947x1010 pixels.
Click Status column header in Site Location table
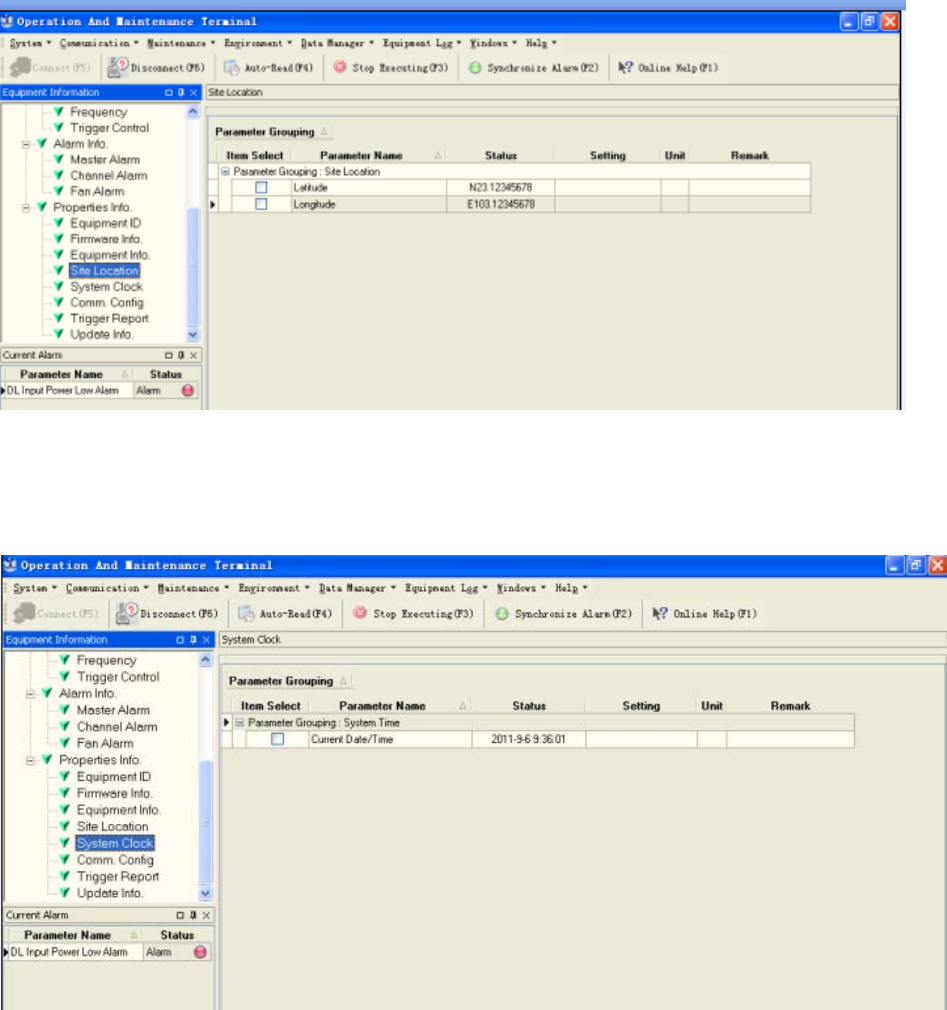[501, 155]
